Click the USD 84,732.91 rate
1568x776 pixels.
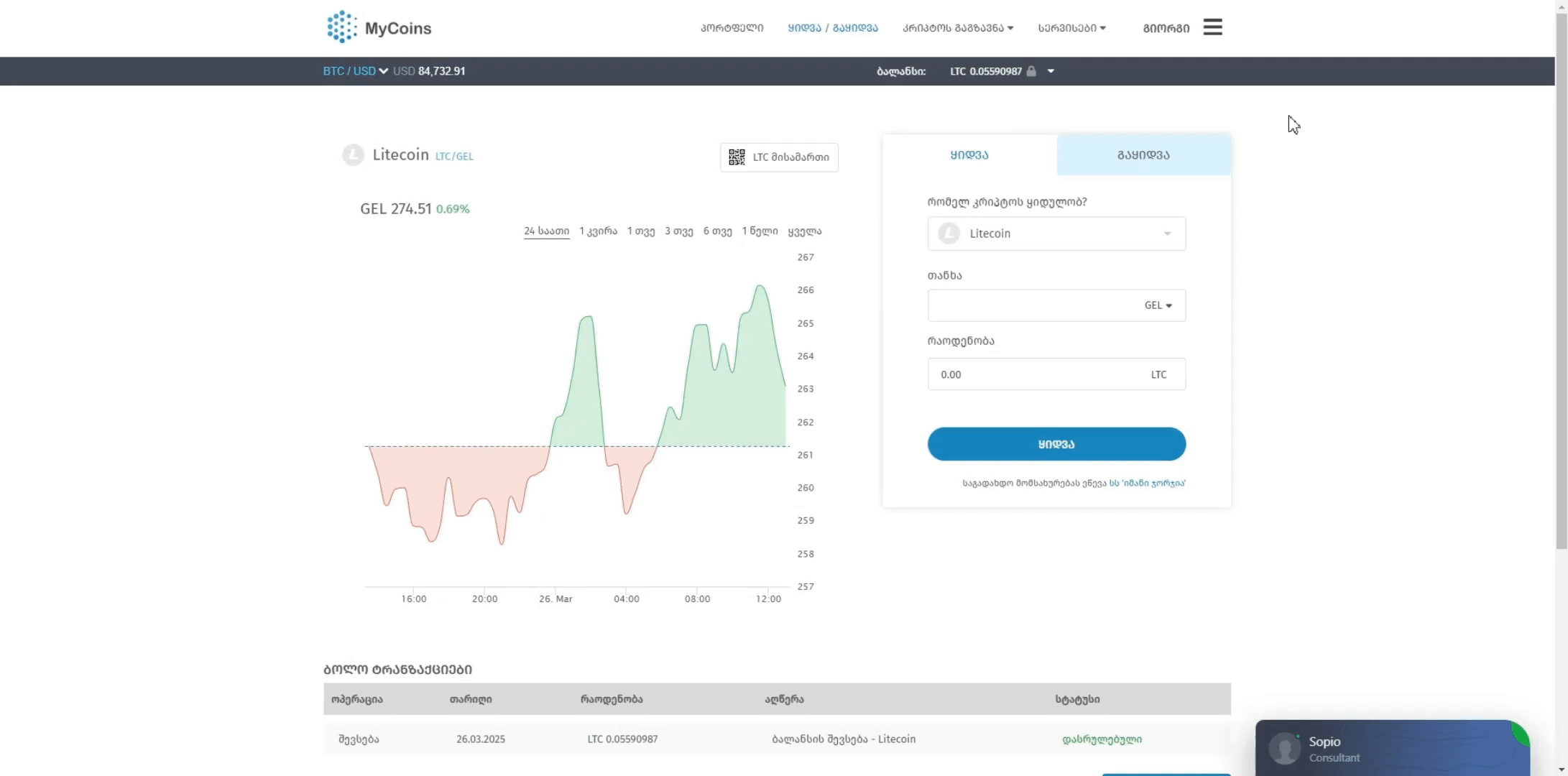tap(429, 71)
